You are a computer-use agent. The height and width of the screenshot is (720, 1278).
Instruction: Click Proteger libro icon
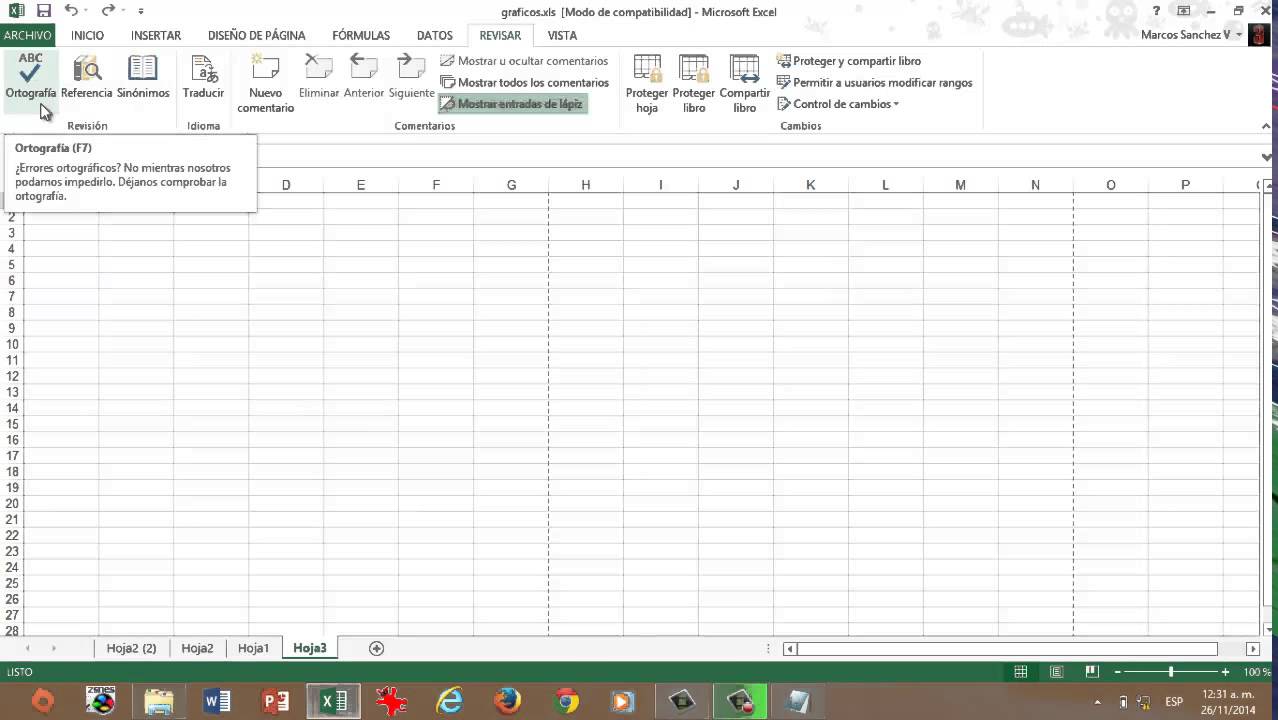pos(694,84)
